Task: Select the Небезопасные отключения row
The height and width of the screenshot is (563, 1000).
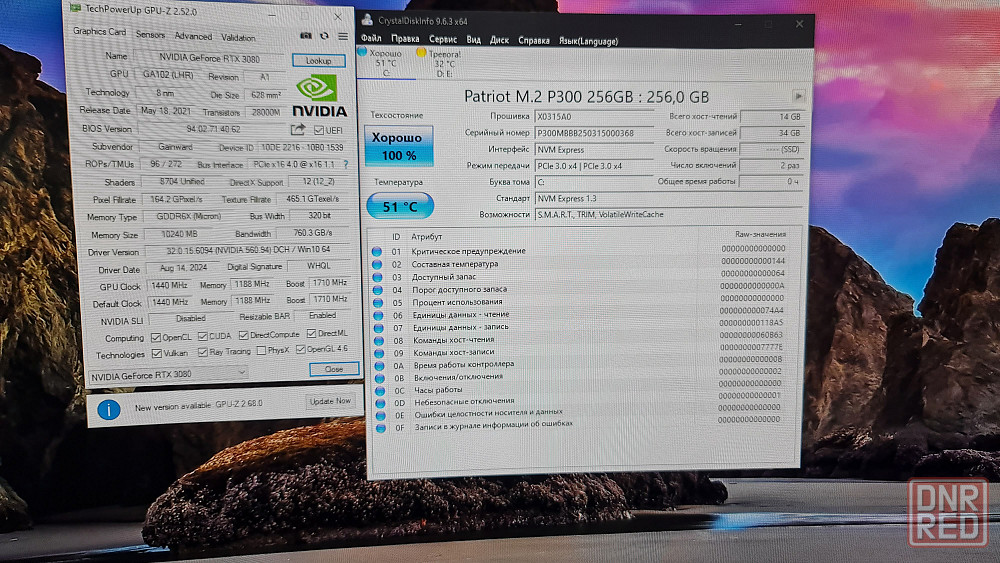Action: (584, 401)
